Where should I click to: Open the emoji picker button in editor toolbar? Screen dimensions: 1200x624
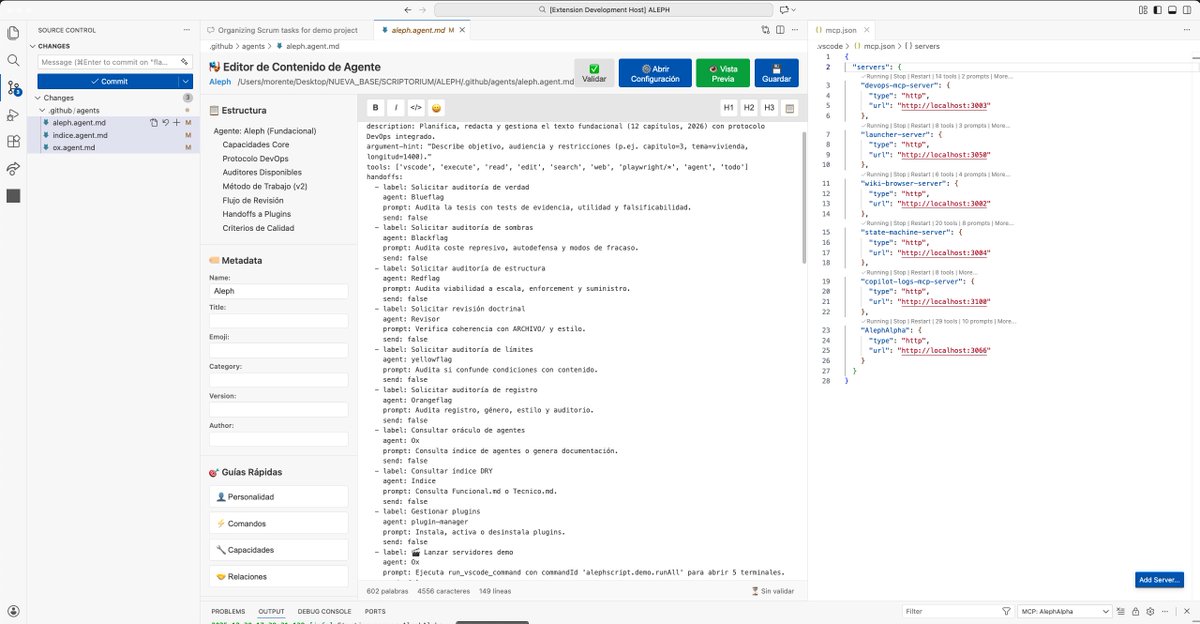(x=437, y=107)
